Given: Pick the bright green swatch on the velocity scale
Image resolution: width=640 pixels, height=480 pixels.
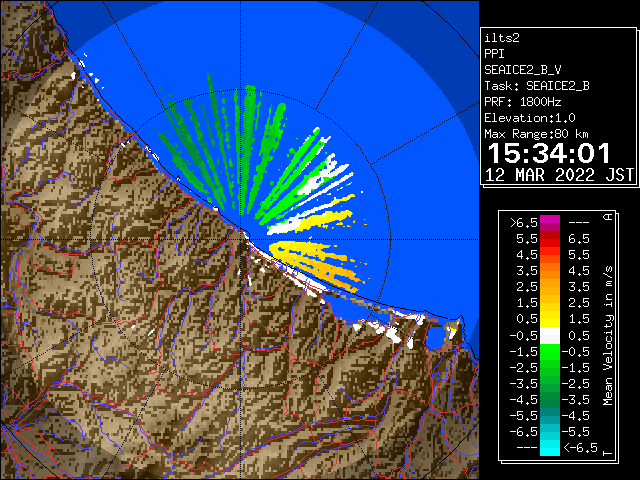Looking at the screenshot, I should point(550,352).
